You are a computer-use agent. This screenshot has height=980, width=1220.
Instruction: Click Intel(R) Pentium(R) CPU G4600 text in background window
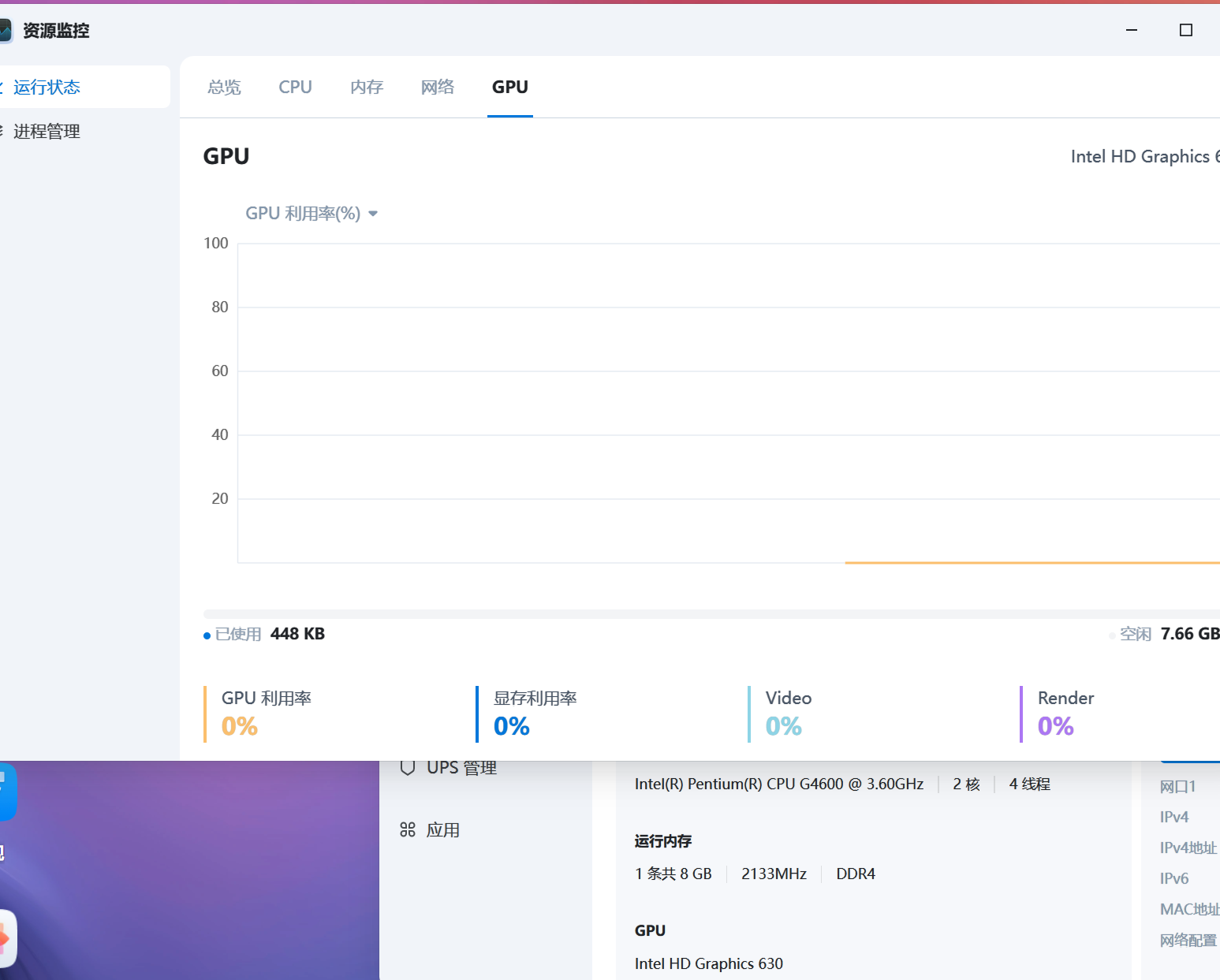pos(779,784)
